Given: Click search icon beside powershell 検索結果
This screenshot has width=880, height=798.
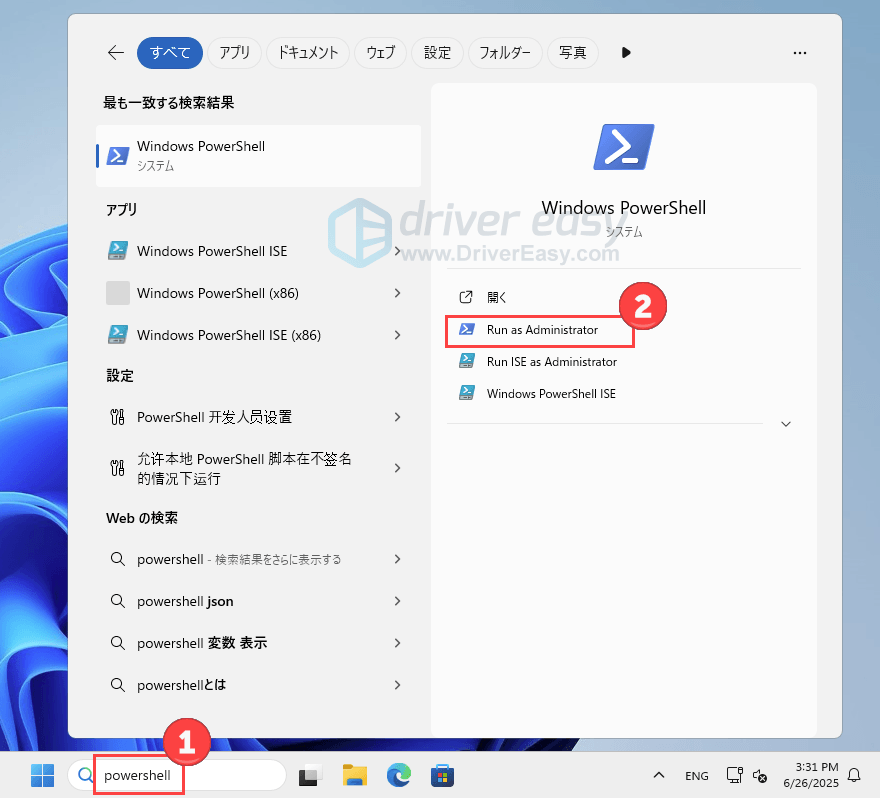Looking at the screenshot, I should click(x=117, y=559).
